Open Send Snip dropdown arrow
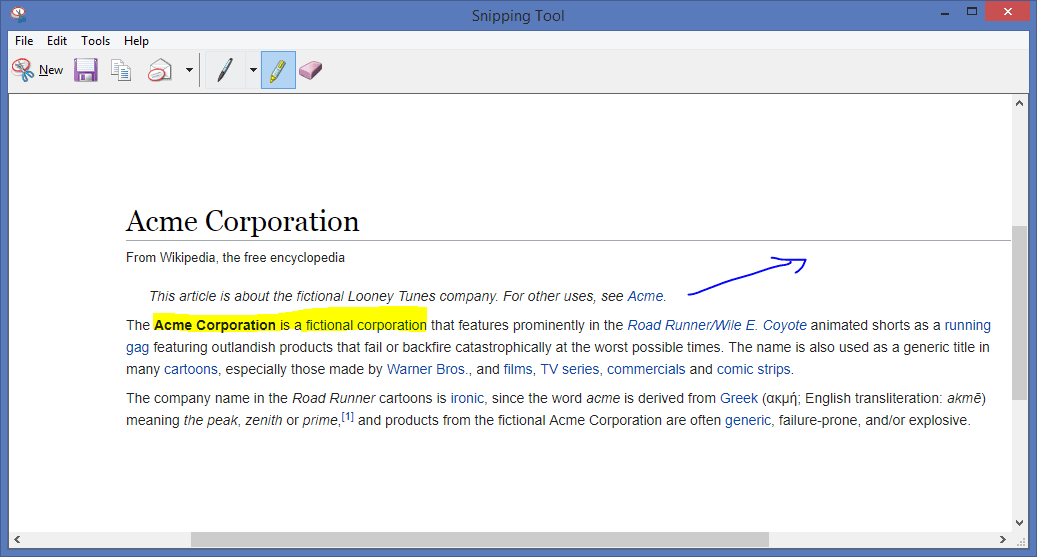The width and height of the screenshot is (1037, 557). 189,70
